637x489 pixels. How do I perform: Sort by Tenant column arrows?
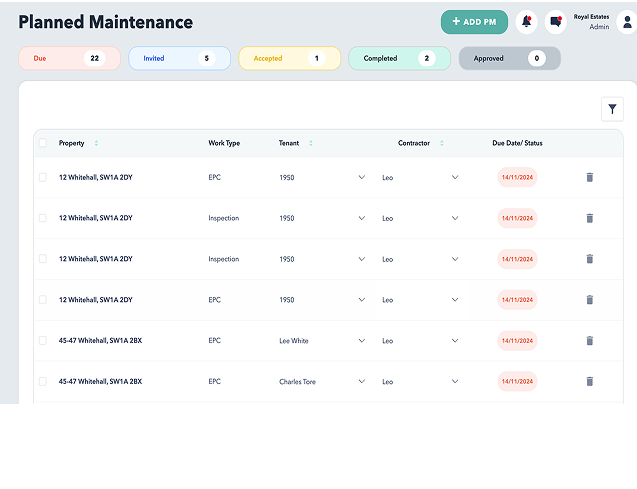(x=311, y=143)
